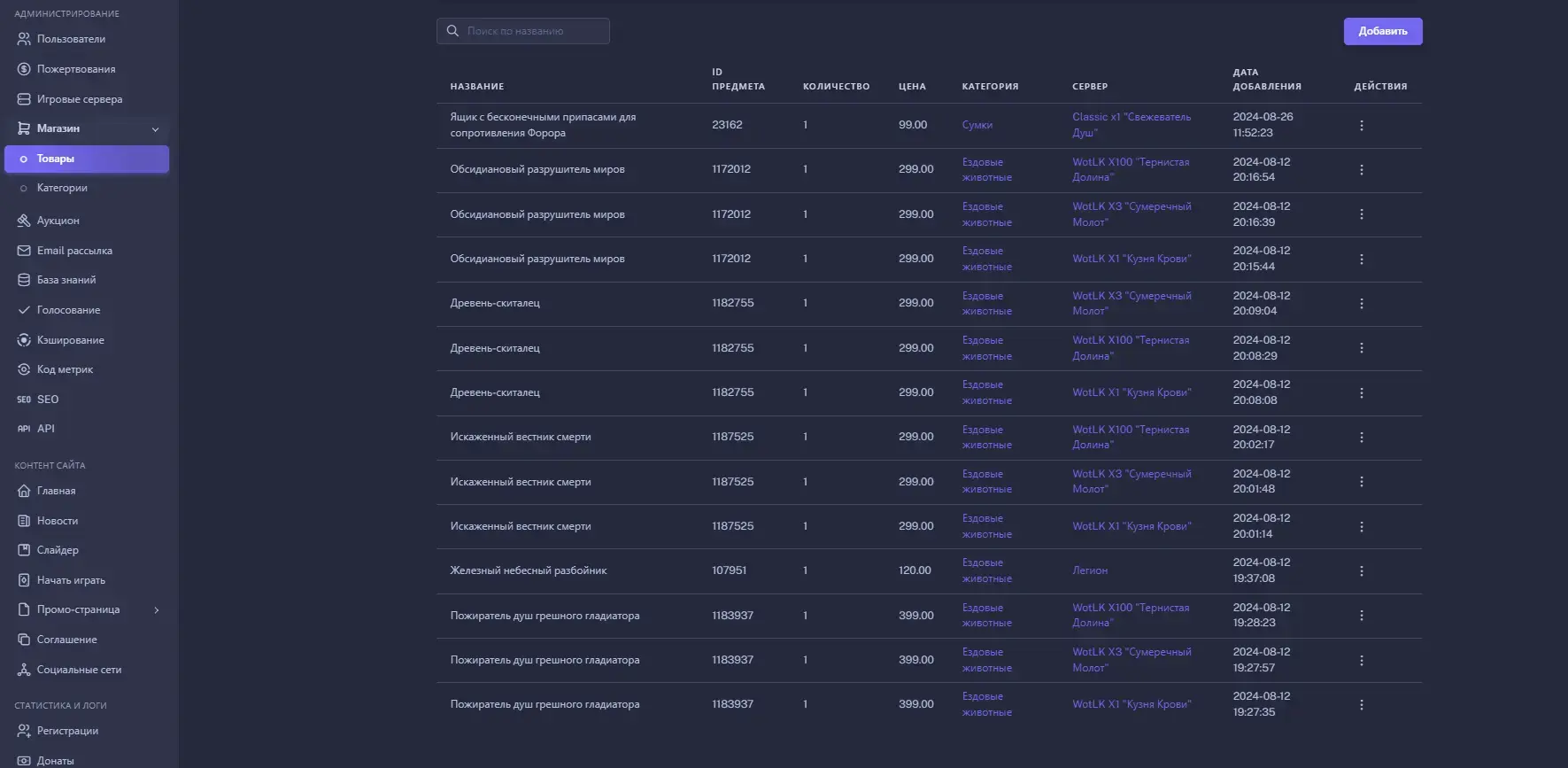Click the База знаний database icon
This screenshot has height=768, width=1568.
pyautogui.click(x=24, y=280)
